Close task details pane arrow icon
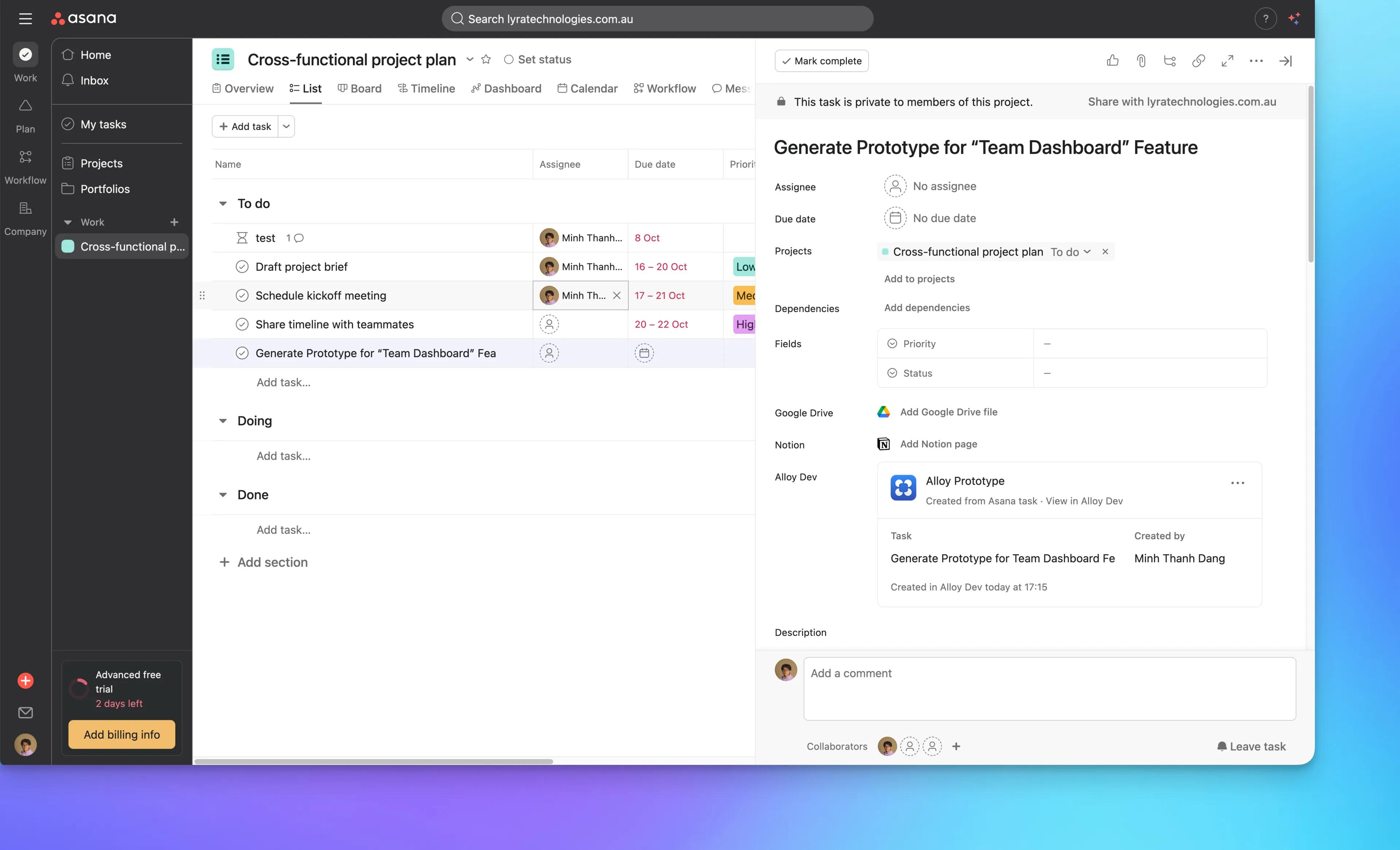1400x850 pixels. [x=1285, y=61]
